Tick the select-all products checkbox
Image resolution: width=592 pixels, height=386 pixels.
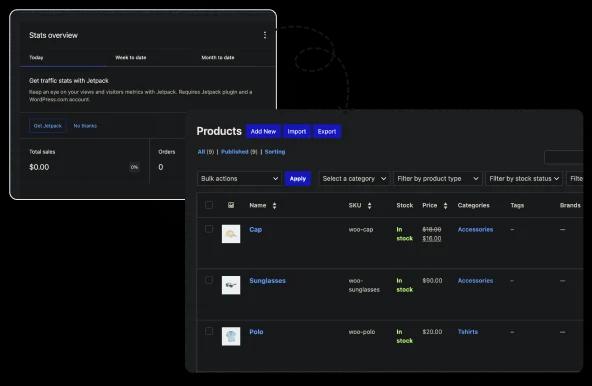tap(209, 205)
